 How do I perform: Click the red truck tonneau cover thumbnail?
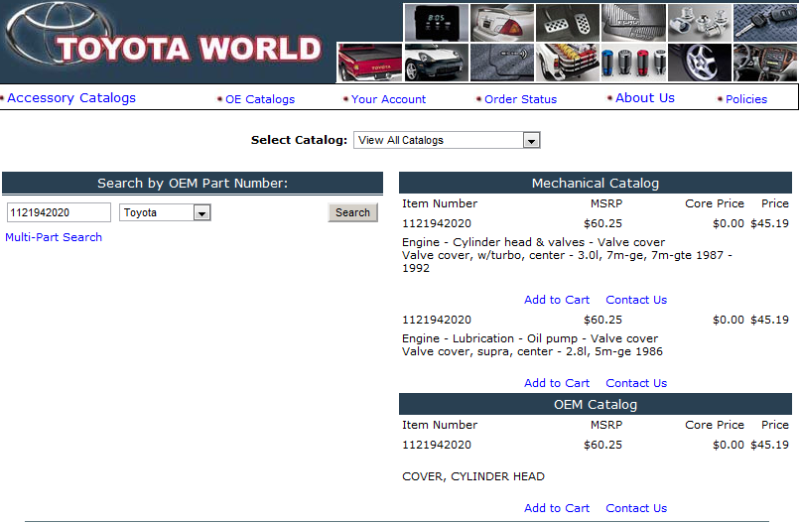coord(370,62)
